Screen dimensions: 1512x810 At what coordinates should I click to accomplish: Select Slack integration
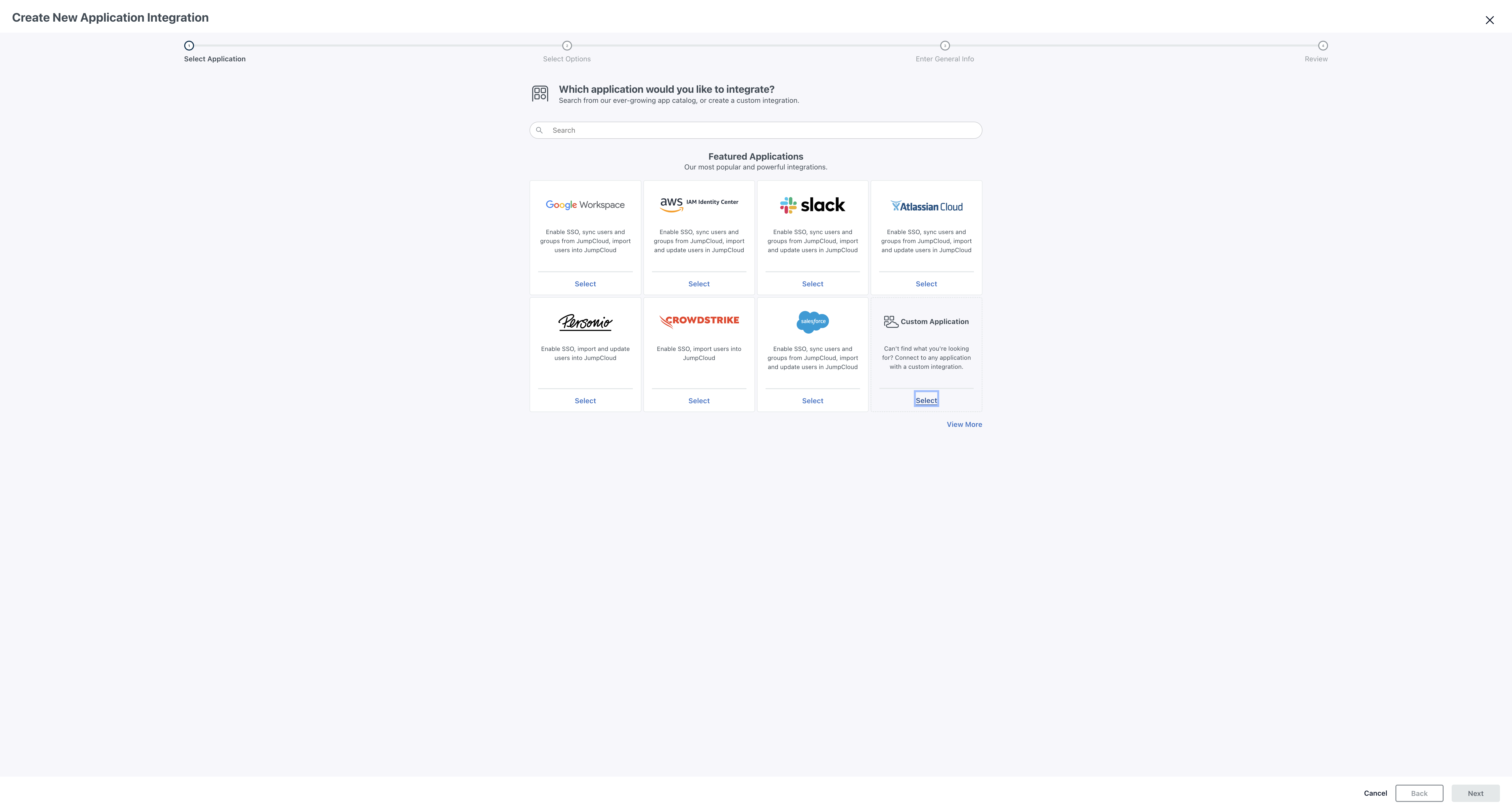point(812,284)
